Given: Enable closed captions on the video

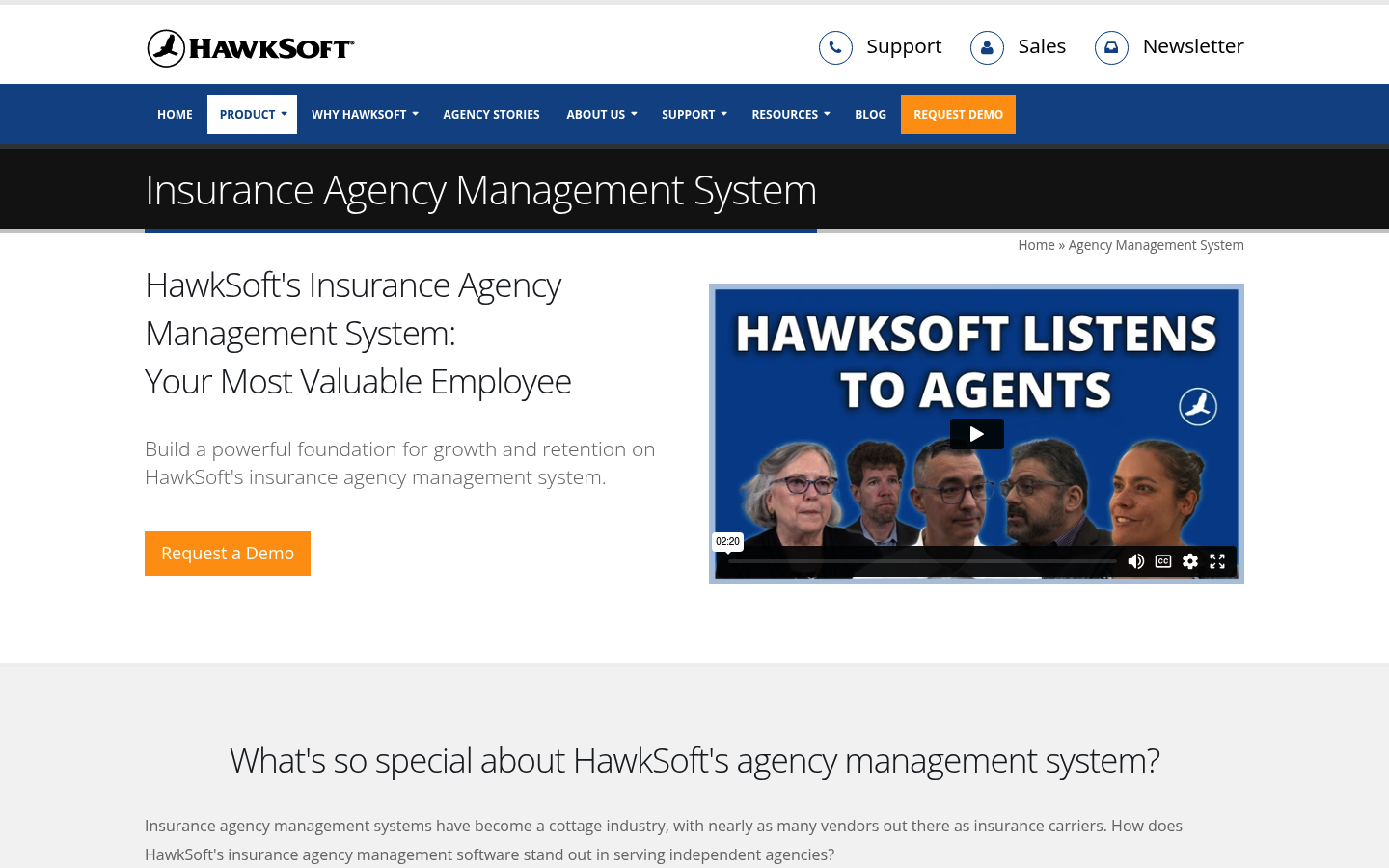Looking at the screenshot, I should click(1162, 560).
